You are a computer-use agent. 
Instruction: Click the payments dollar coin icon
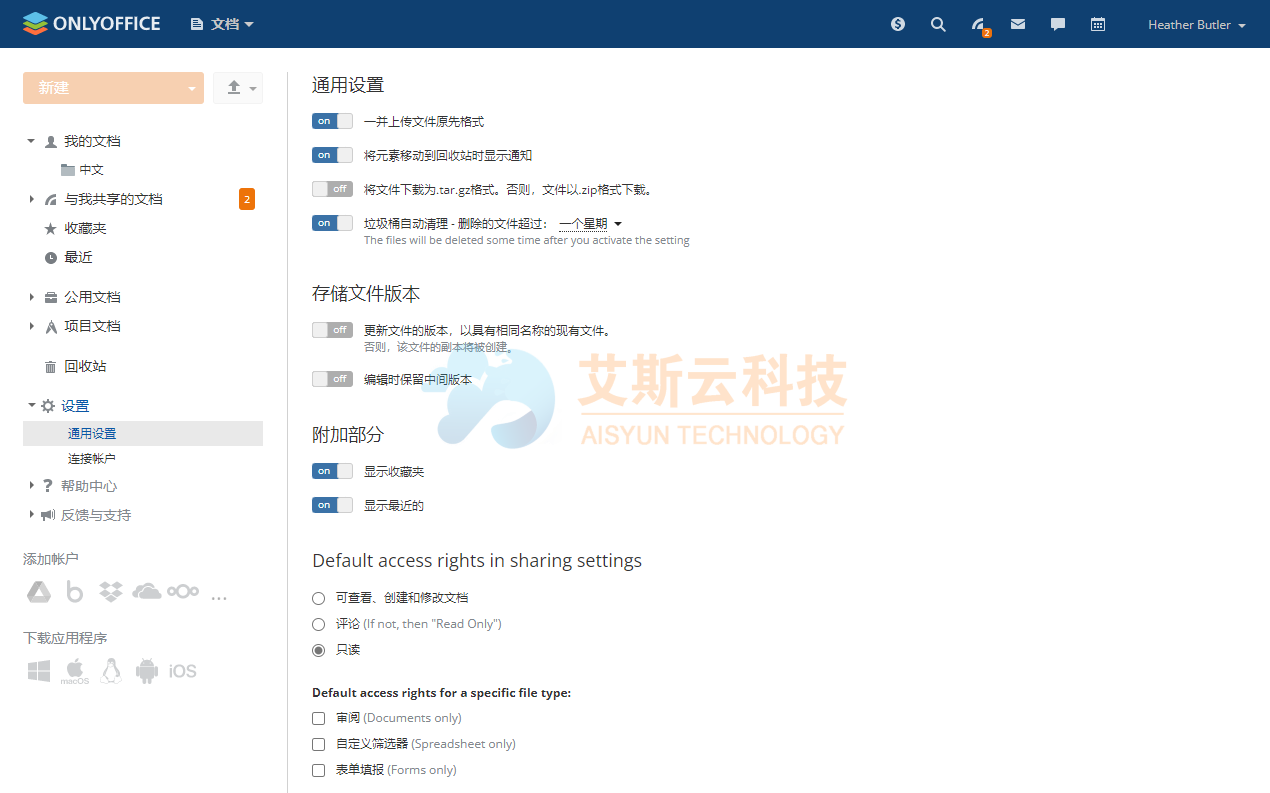click(x=898, y=24)
